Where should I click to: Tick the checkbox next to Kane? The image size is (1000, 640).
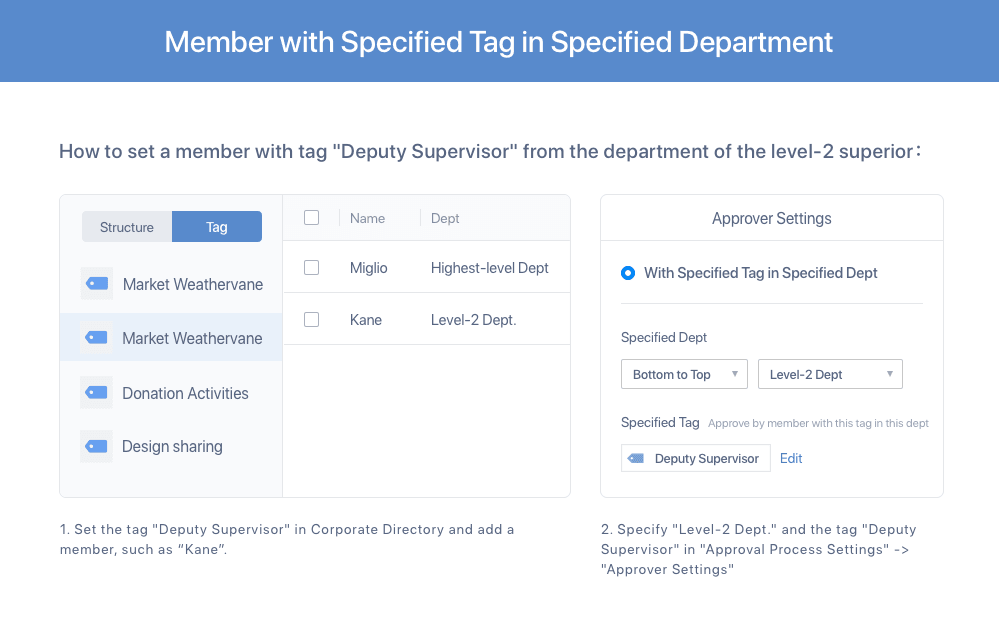[x=311, y=319]
